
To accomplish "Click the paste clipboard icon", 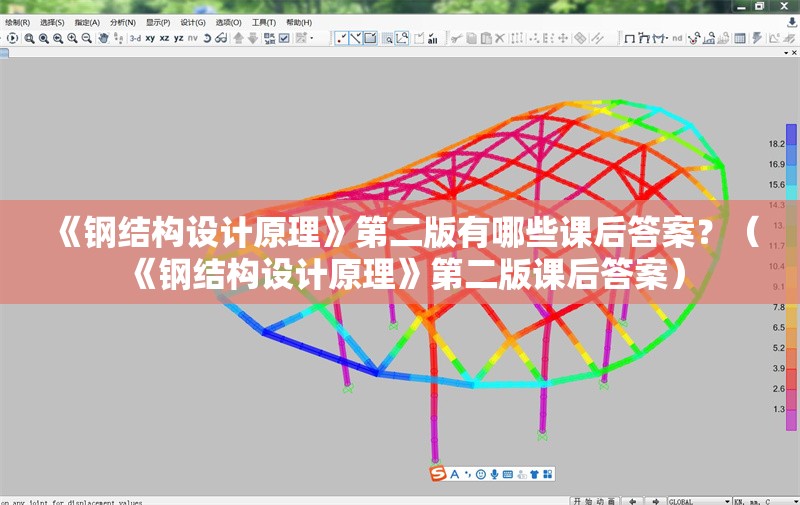I will click(x=486, y=38).
